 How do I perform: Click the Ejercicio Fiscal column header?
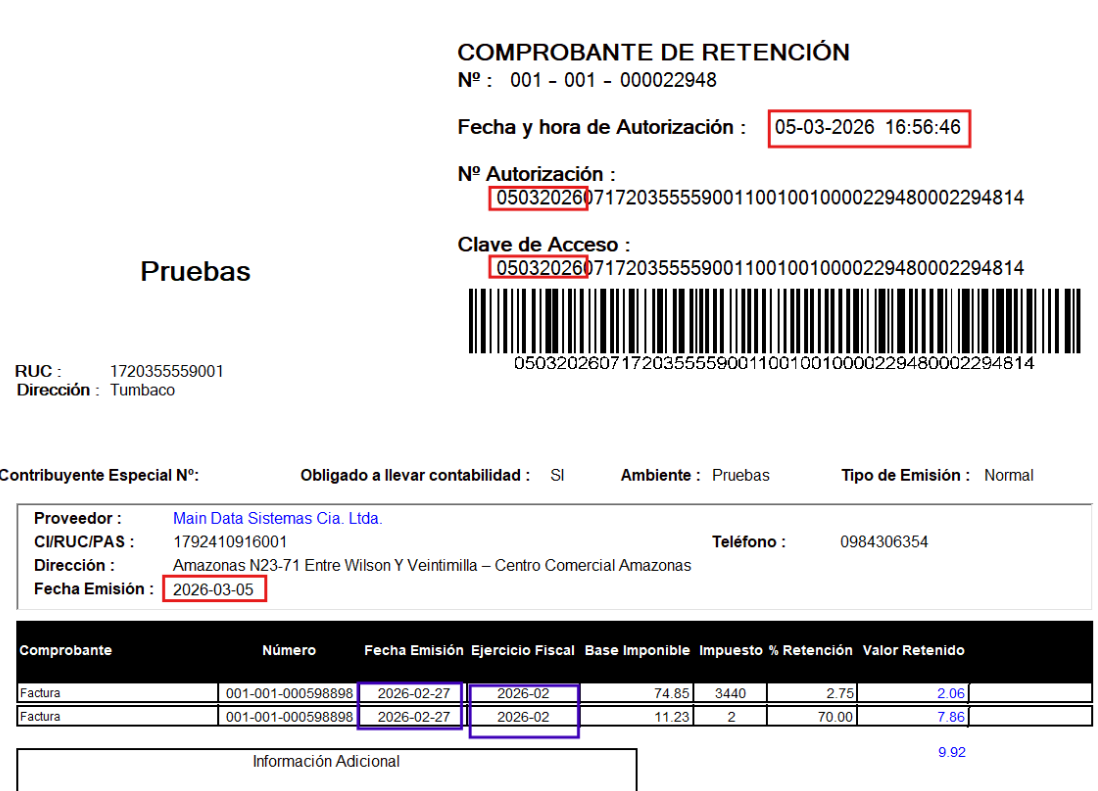click(x=523, y=651)
